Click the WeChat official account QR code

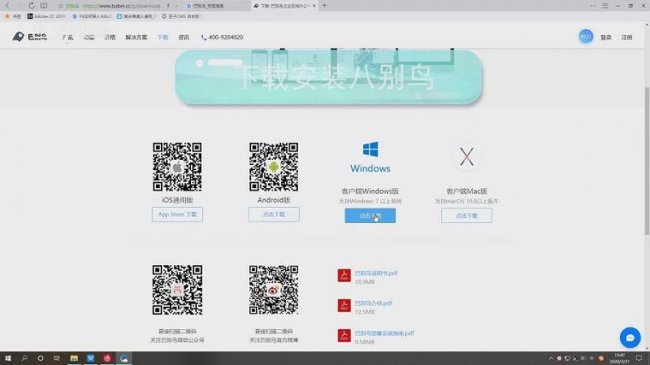[177, 290]
